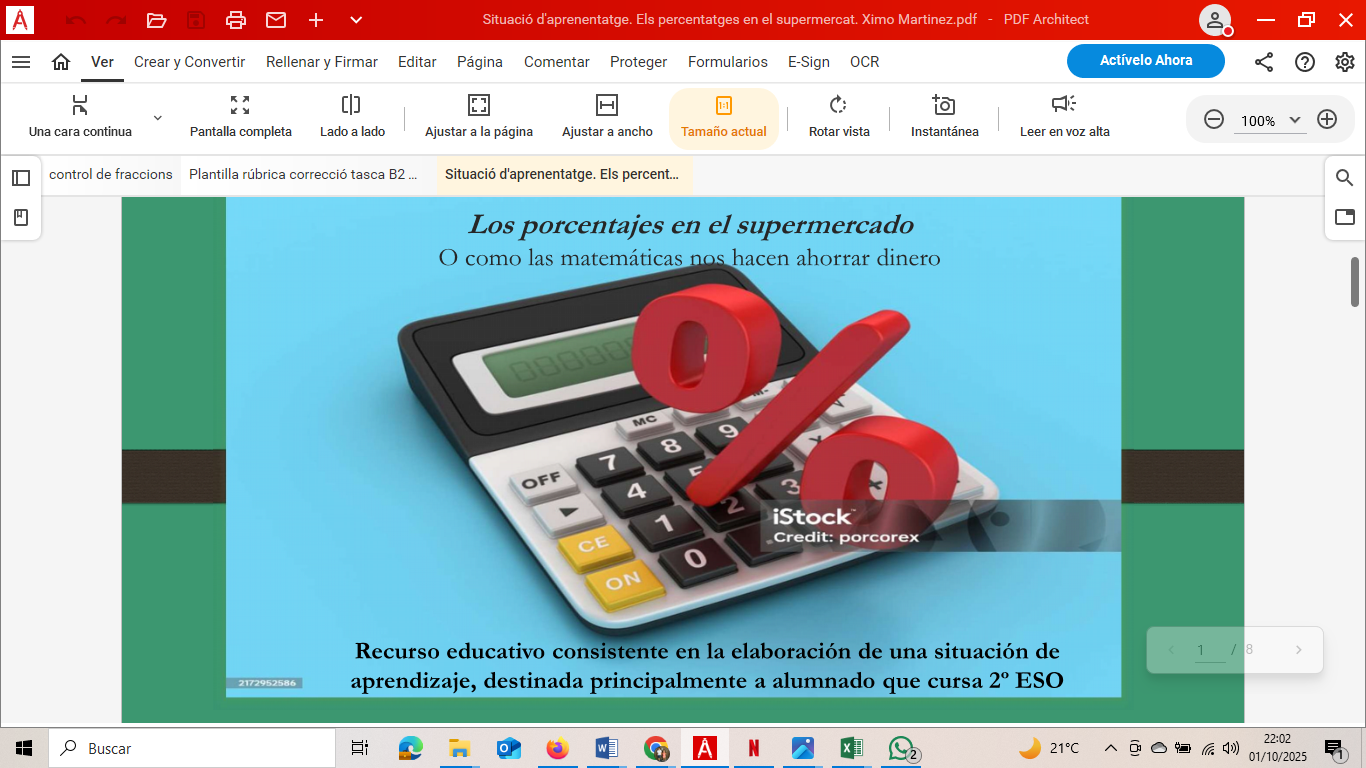
Task: Open the Share icon
Action: 1264,62
